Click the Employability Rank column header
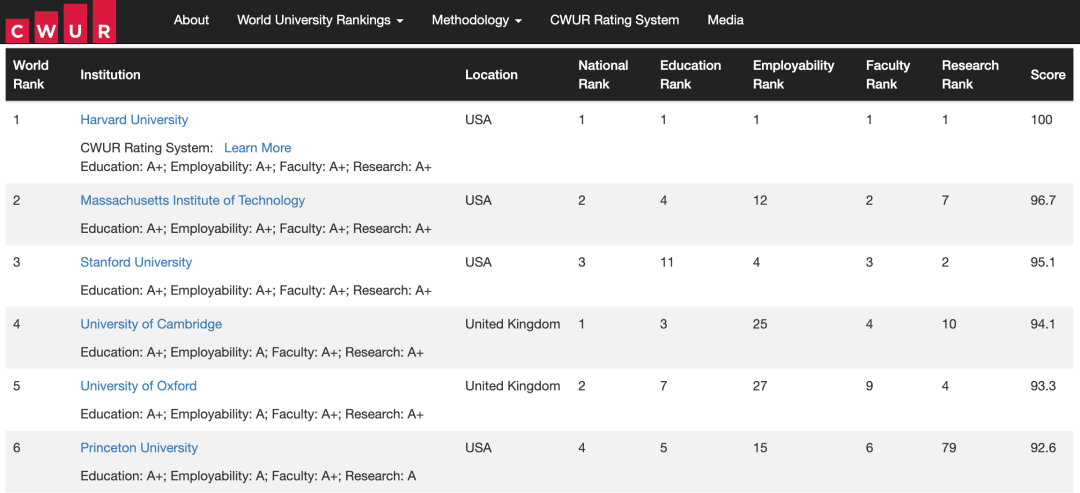Viewport: 1080px width, 493px height. [x=793, y=75]
